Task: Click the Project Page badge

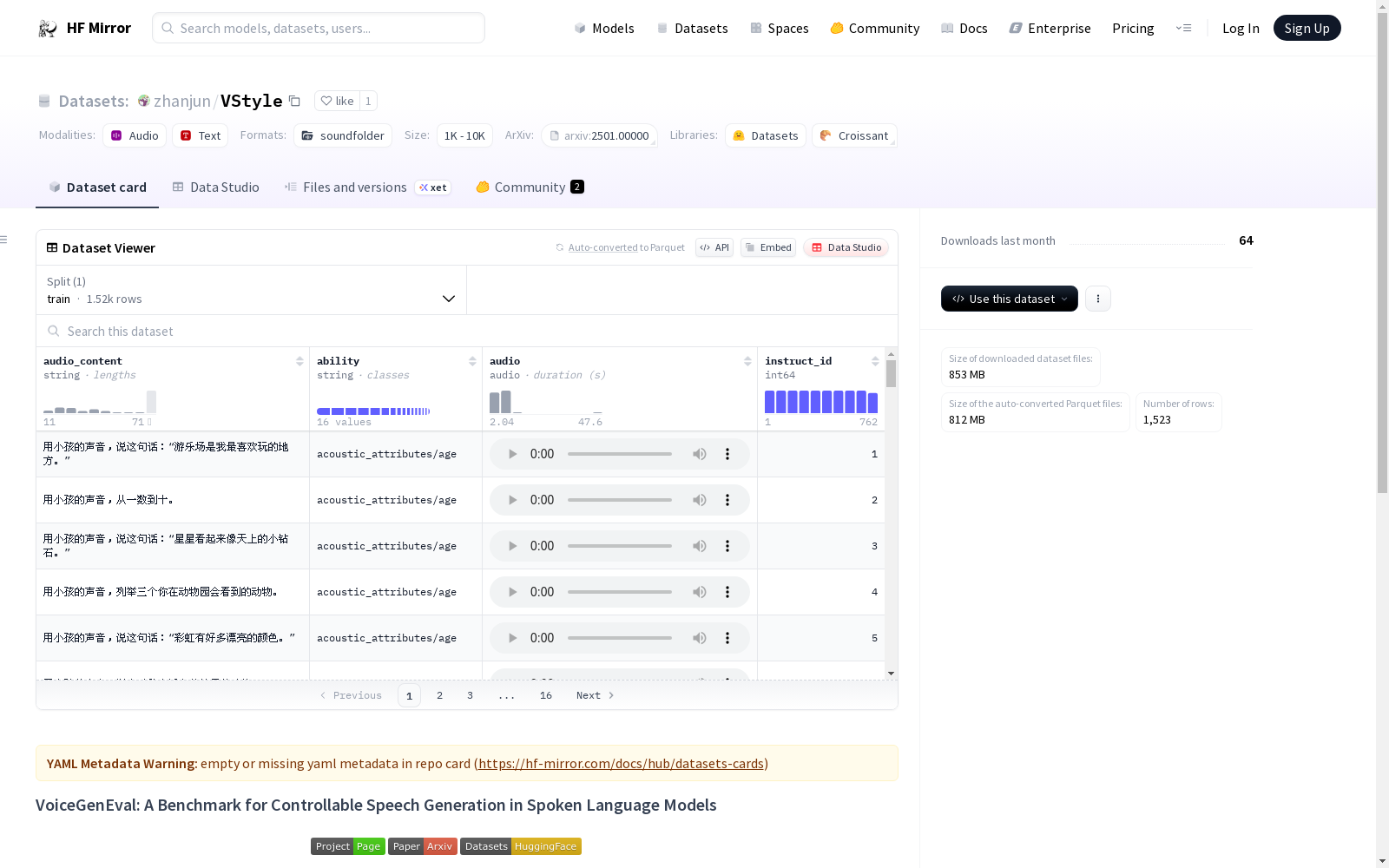Action: [x=348, y=846]
